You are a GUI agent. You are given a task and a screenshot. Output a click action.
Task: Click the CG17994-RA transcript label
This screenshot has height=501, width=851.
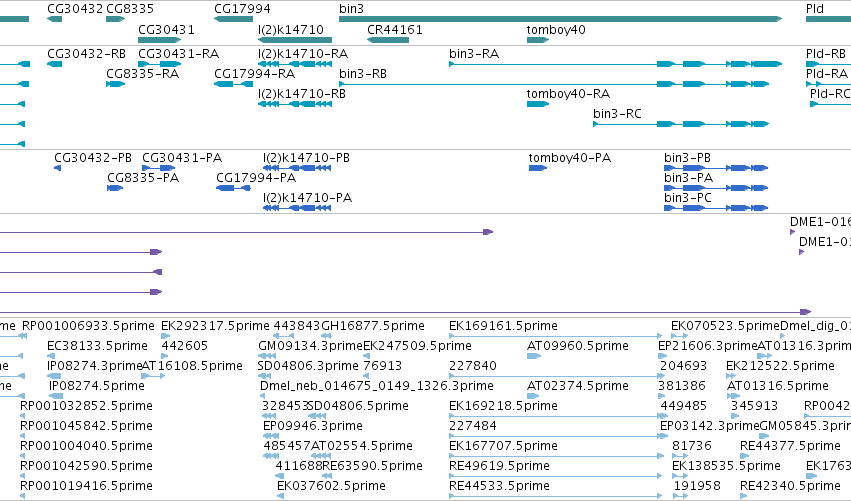click(x=255, y=74)
